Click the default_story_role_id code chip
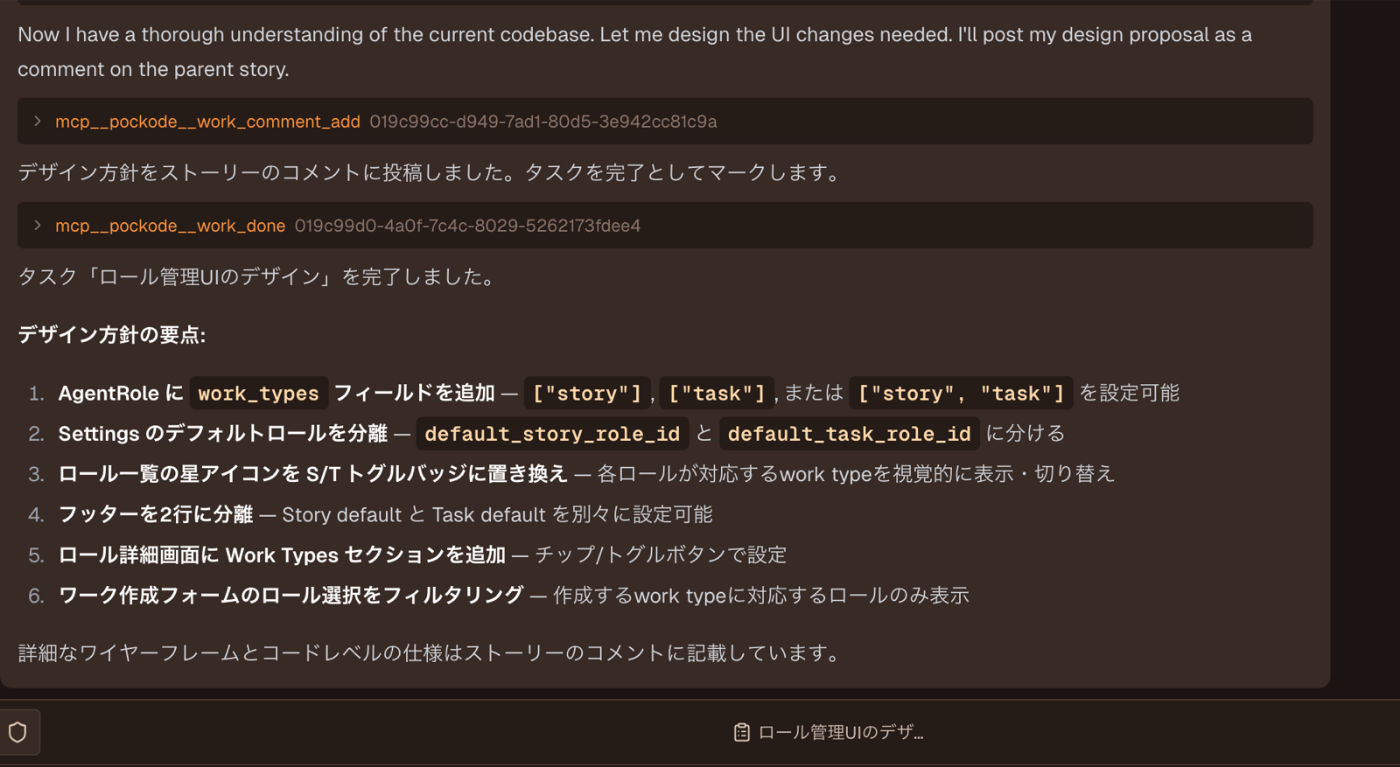 click(x=552, y=434)
